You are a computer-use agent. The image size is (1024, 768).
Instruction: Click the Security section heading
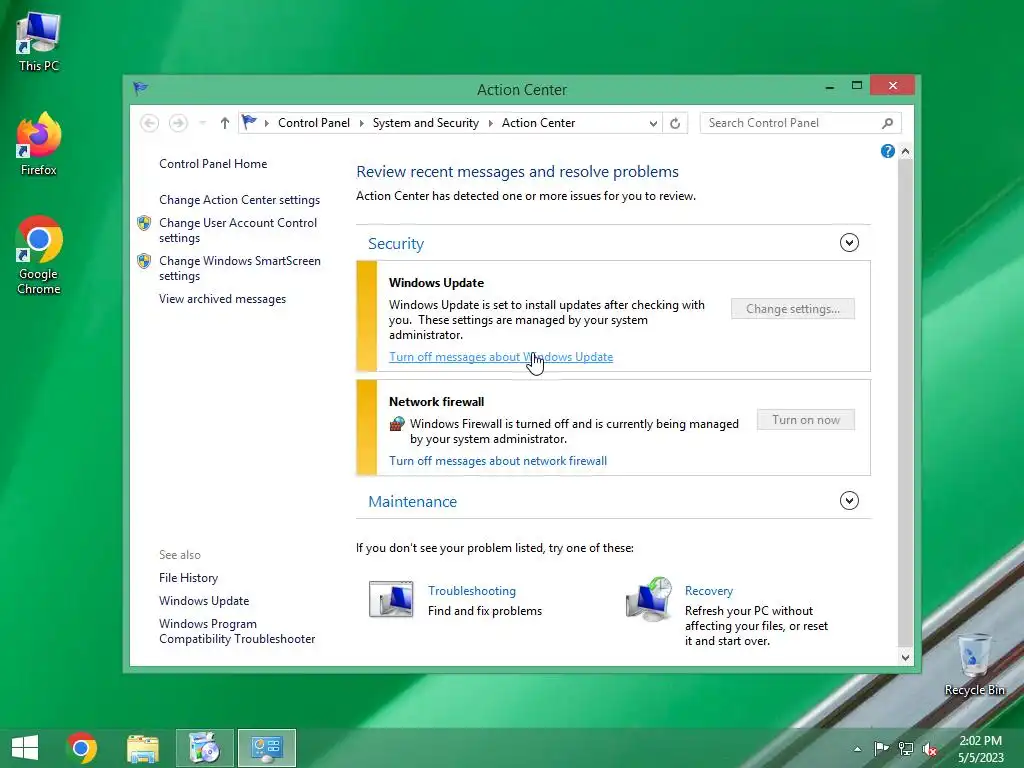(396, 244)
